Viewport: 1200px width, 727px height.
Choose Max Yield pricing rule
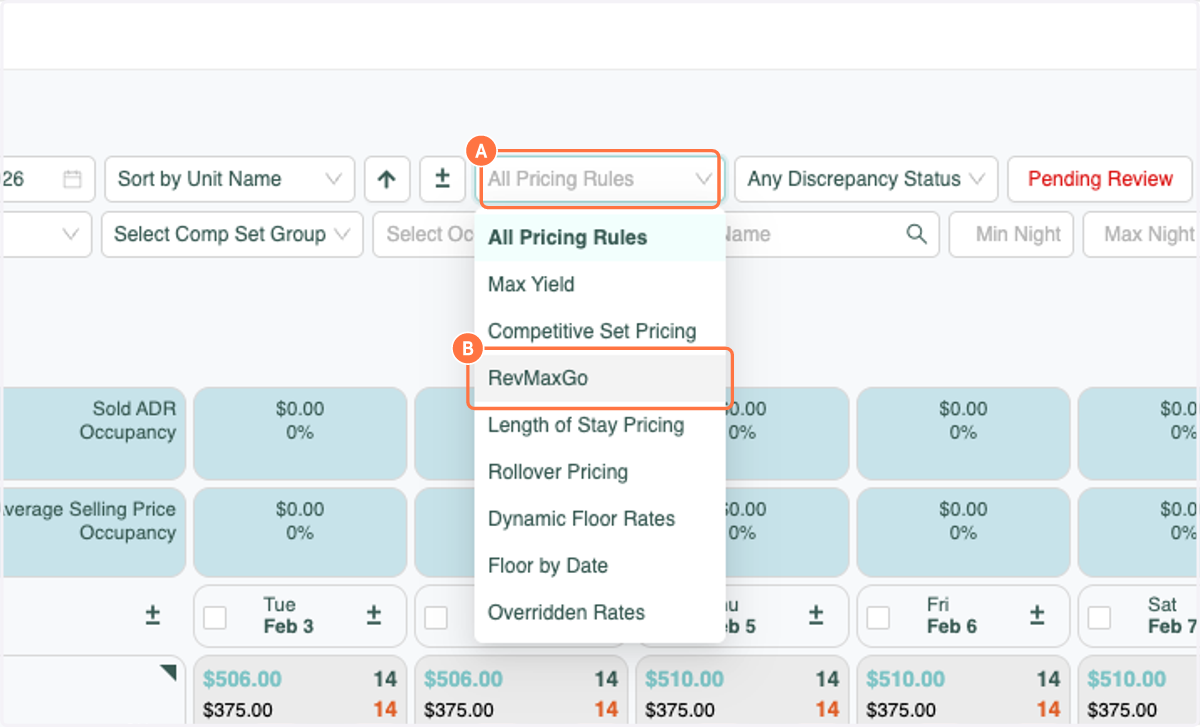pos(600,285)
